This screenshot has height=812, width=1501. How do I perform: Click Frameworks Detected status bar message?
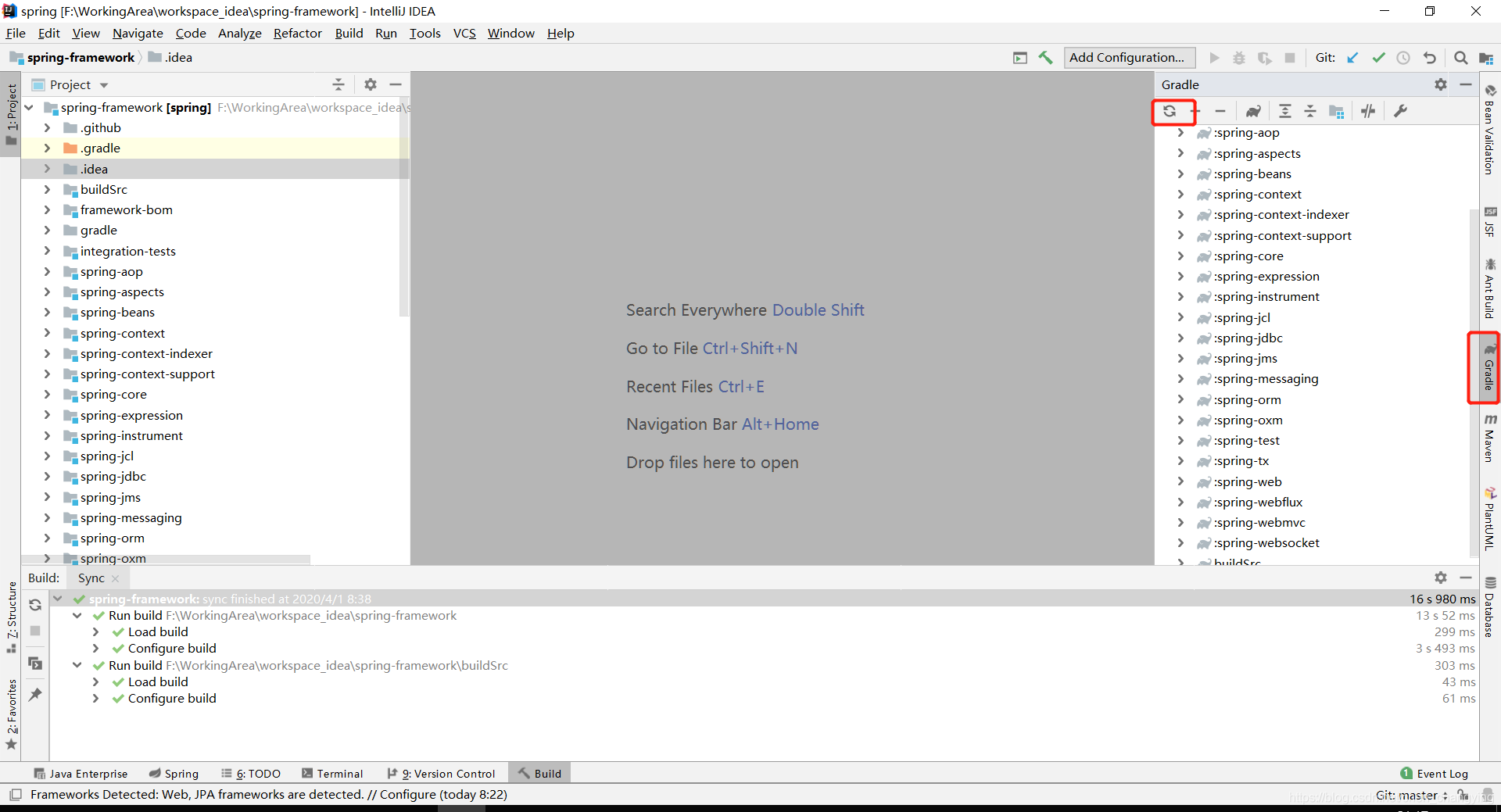coord(269,795)
